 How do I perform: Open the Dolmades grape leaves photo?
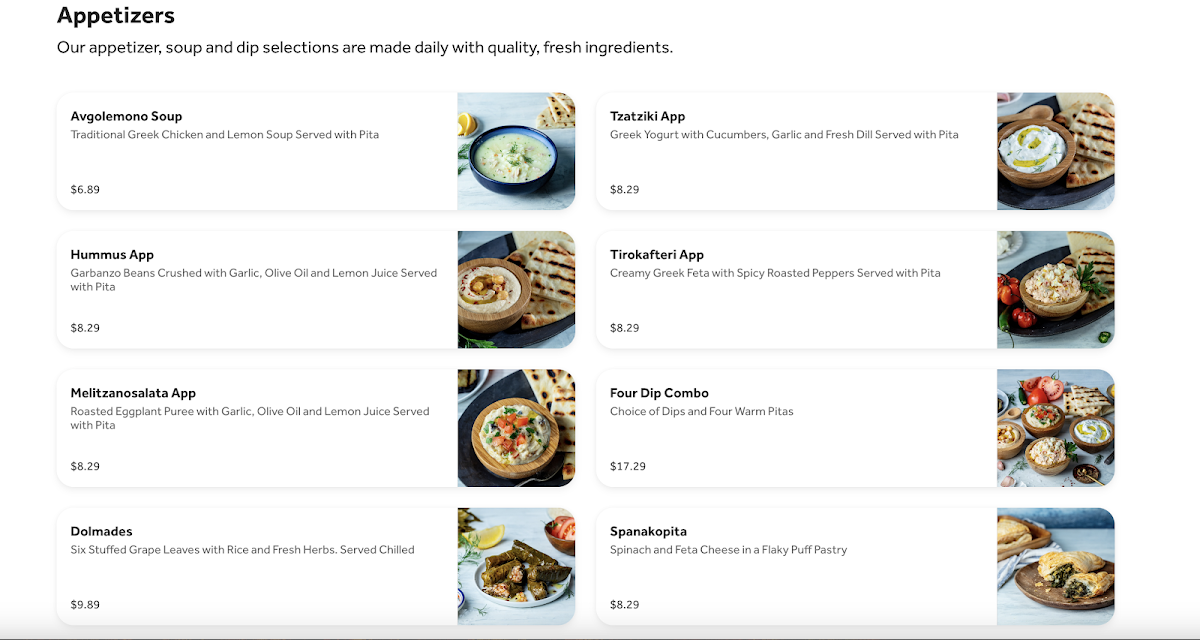(516, 566)
